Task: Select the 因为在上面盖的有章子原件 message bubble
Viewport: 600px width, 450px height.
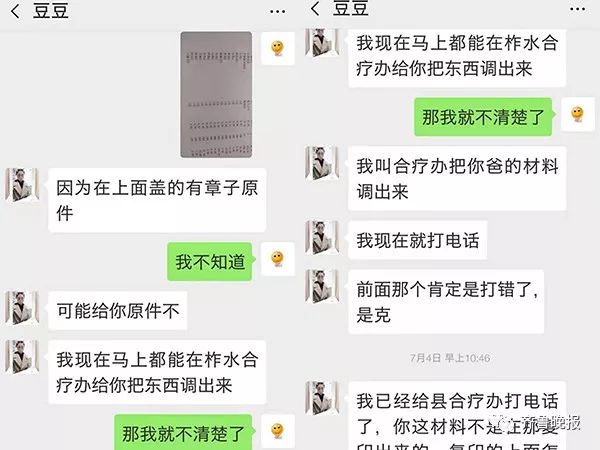Action: 157,200
